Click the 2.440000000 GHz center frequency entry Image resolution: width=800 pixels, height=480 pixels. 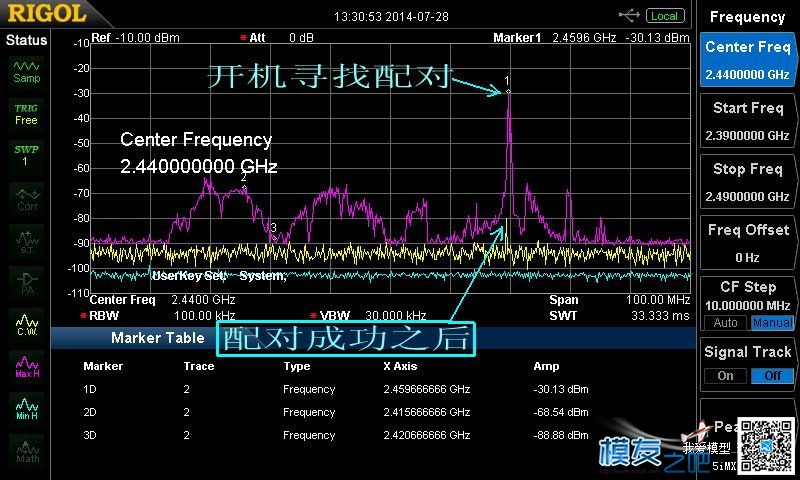[199, 166]
